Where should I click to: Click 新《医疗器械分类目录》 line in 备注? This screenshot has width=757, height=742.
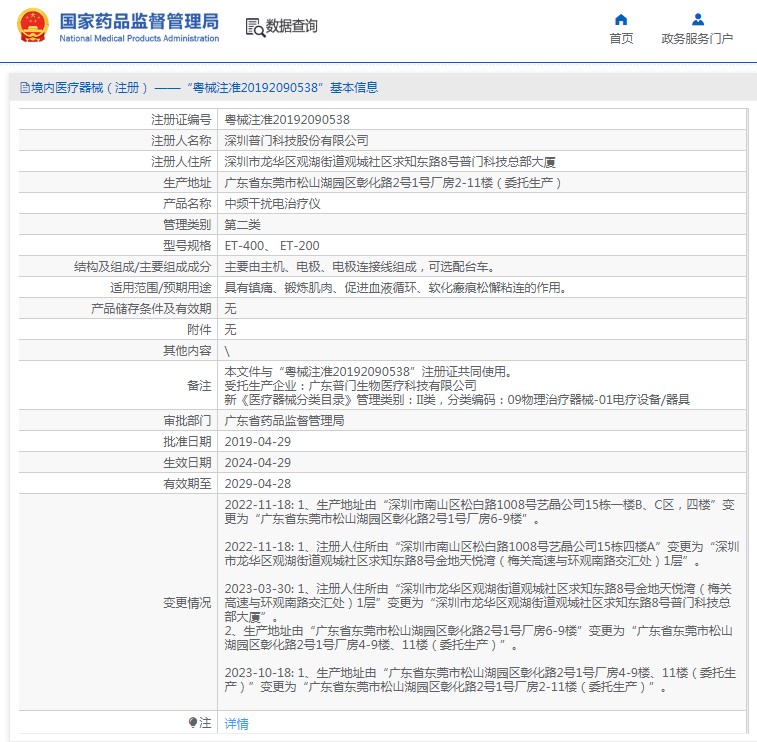[457, 400]
